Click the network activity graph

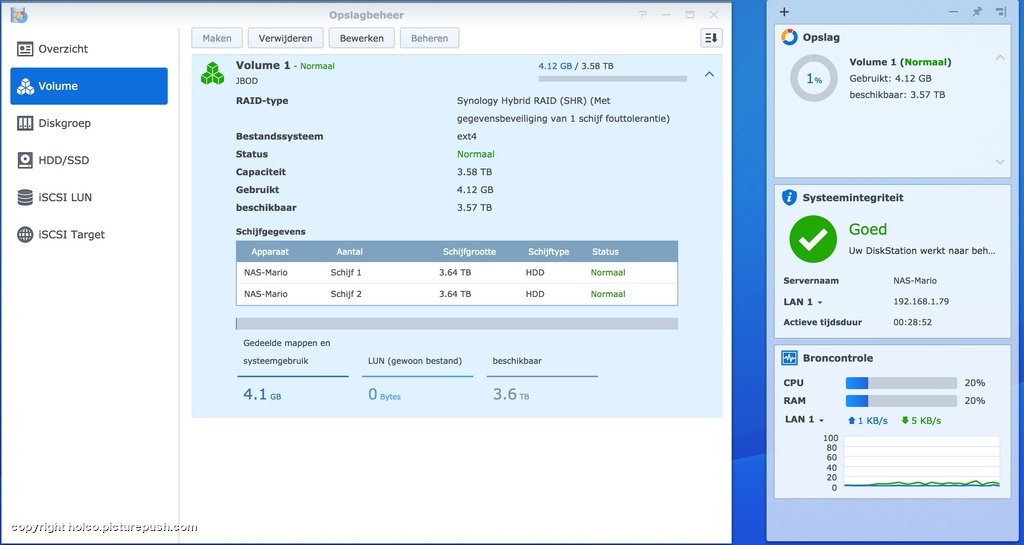coord(921,462)
